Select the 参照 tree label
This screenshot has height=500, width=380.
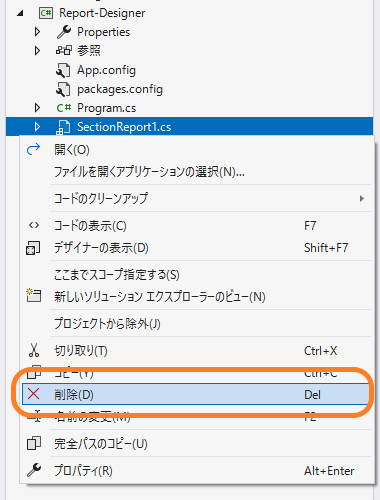(89, 51)
